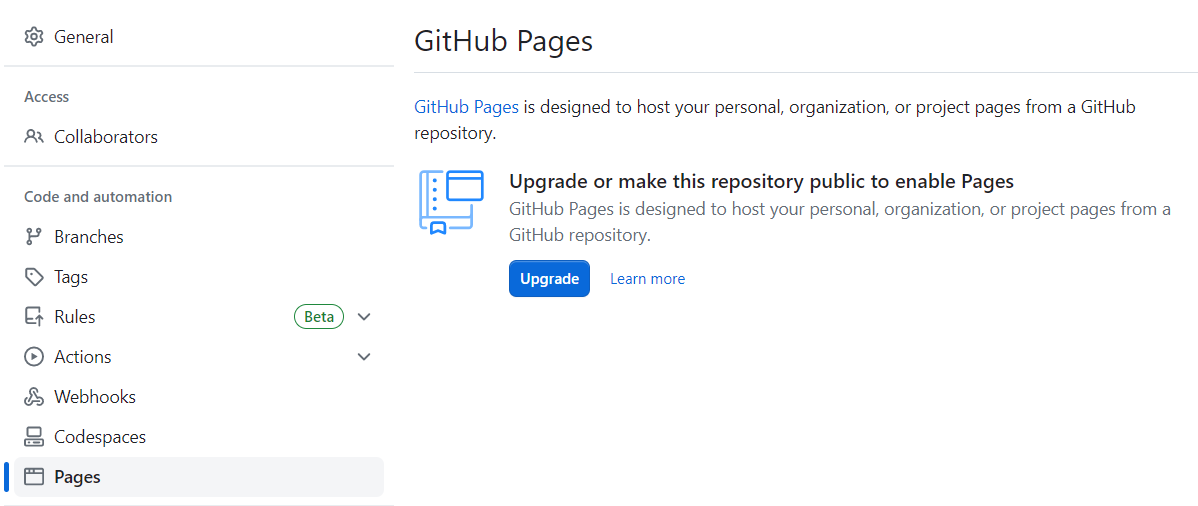Click the Collaborators people icon
The width and height of the screenshot is (1198, 506).
(x=34, y=137)
